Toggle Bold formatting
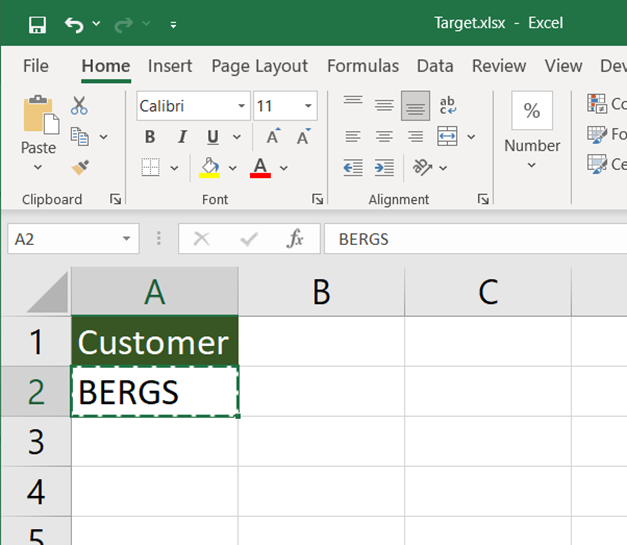The height and width of the screenshot is (545, 627). 150,137
